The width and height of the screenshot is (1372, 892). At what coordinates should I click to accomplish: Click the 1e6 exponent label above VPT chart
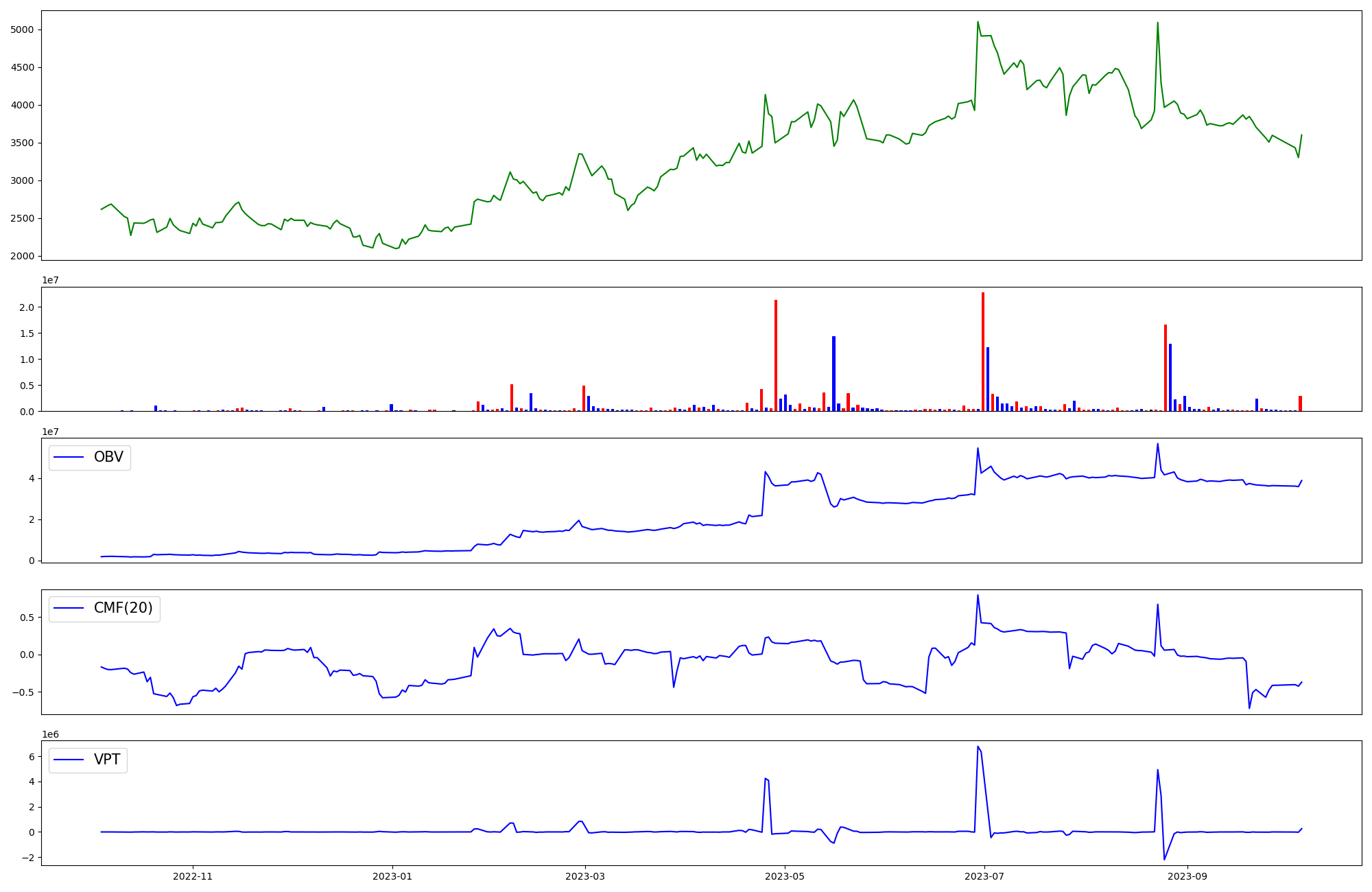tap(50, 734)
